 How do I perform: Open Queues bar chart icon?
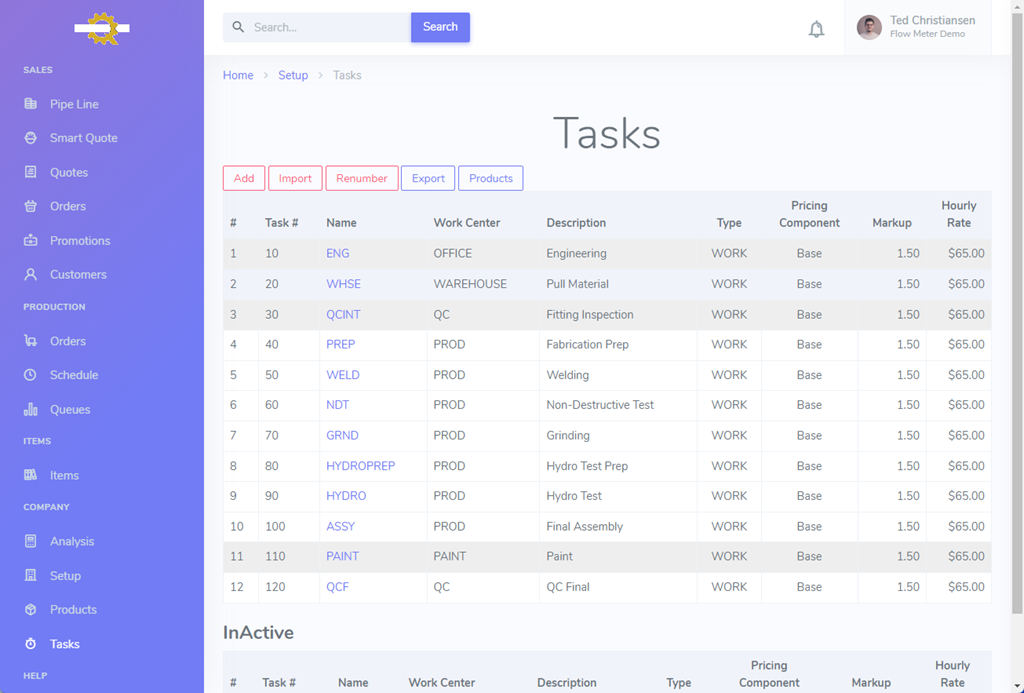(31, 410)
